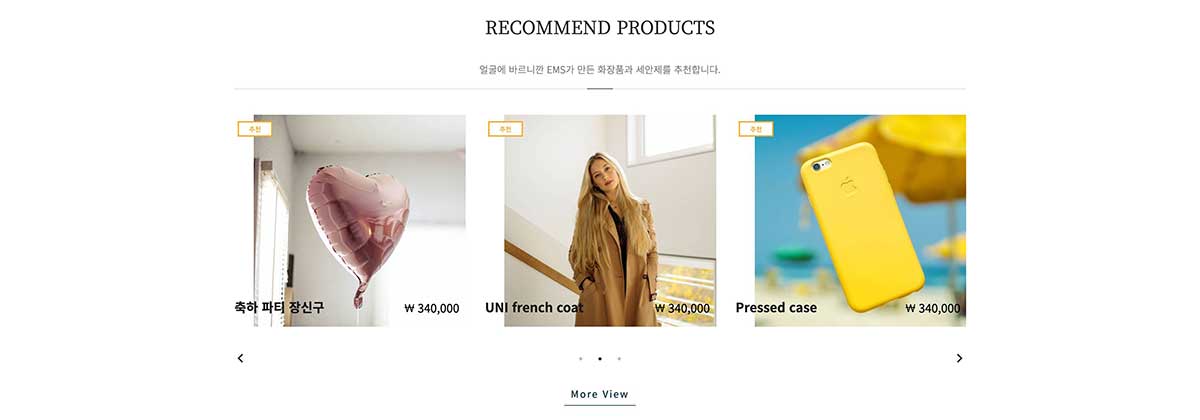Select the first carousel pagination dot
The height and width of the screenshot is (420, 1200).
click(581, 358)
